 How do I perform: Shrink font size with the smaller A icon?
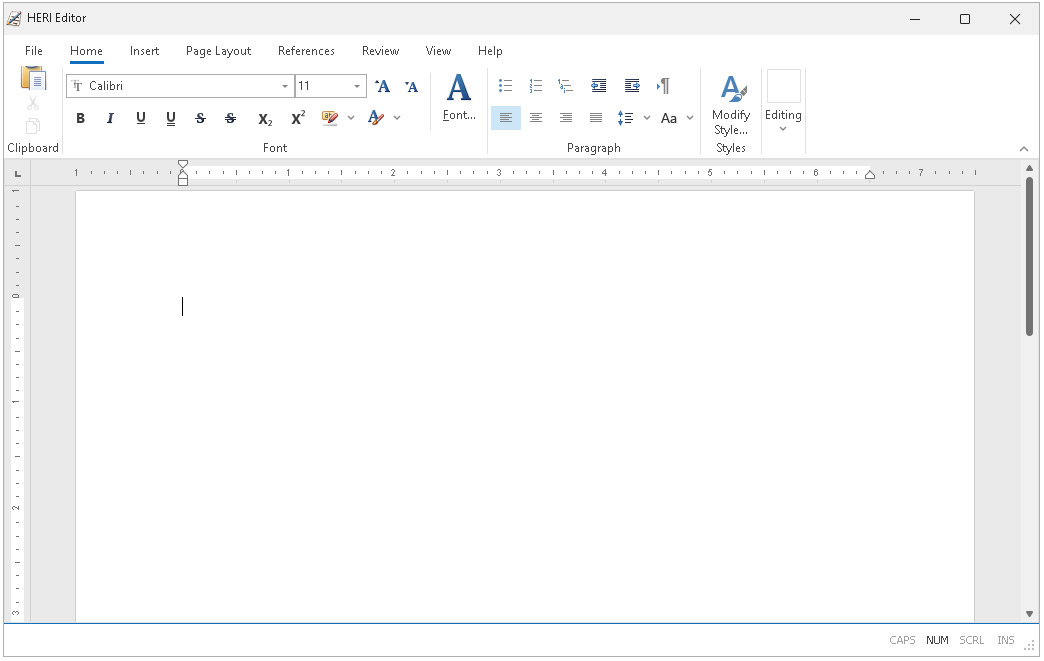pyautogui.click(x=411, y=86)
